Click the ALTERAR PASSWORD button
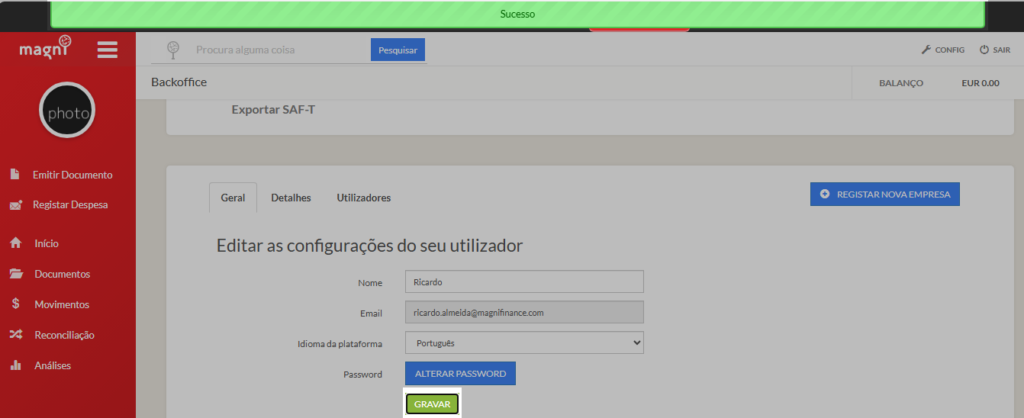Viewport: 1024px width, 418px height. [x=460, y=374]
